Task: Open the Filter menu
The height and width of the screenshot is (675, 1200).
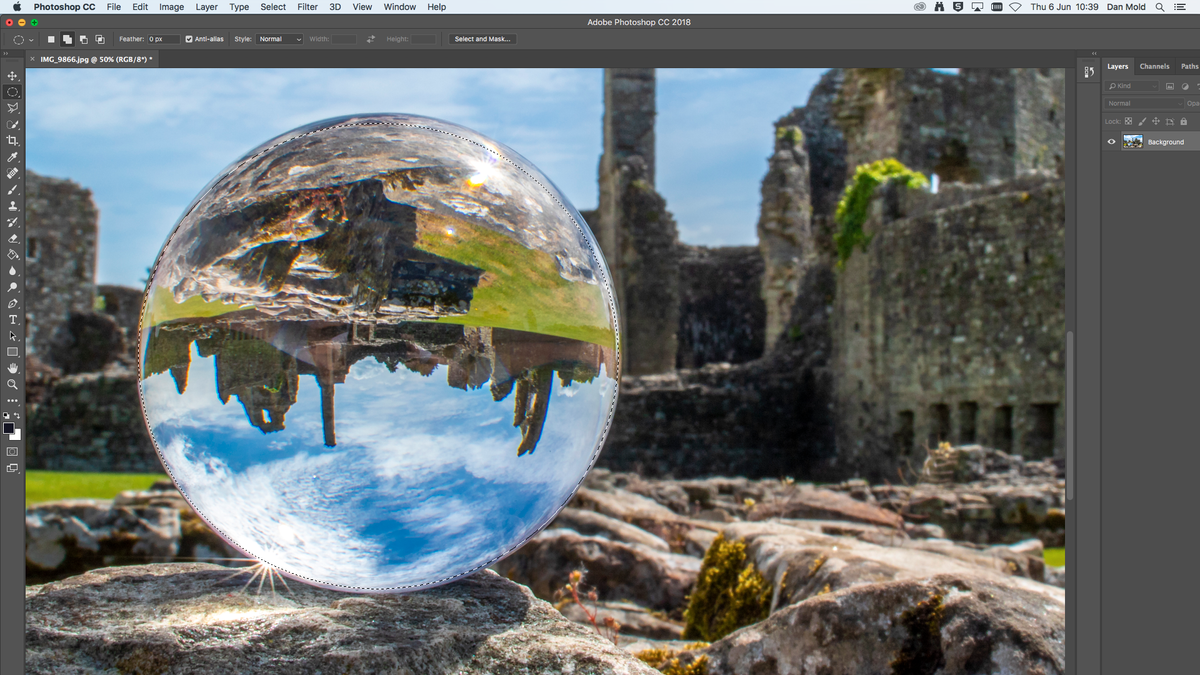Action: 306,7
